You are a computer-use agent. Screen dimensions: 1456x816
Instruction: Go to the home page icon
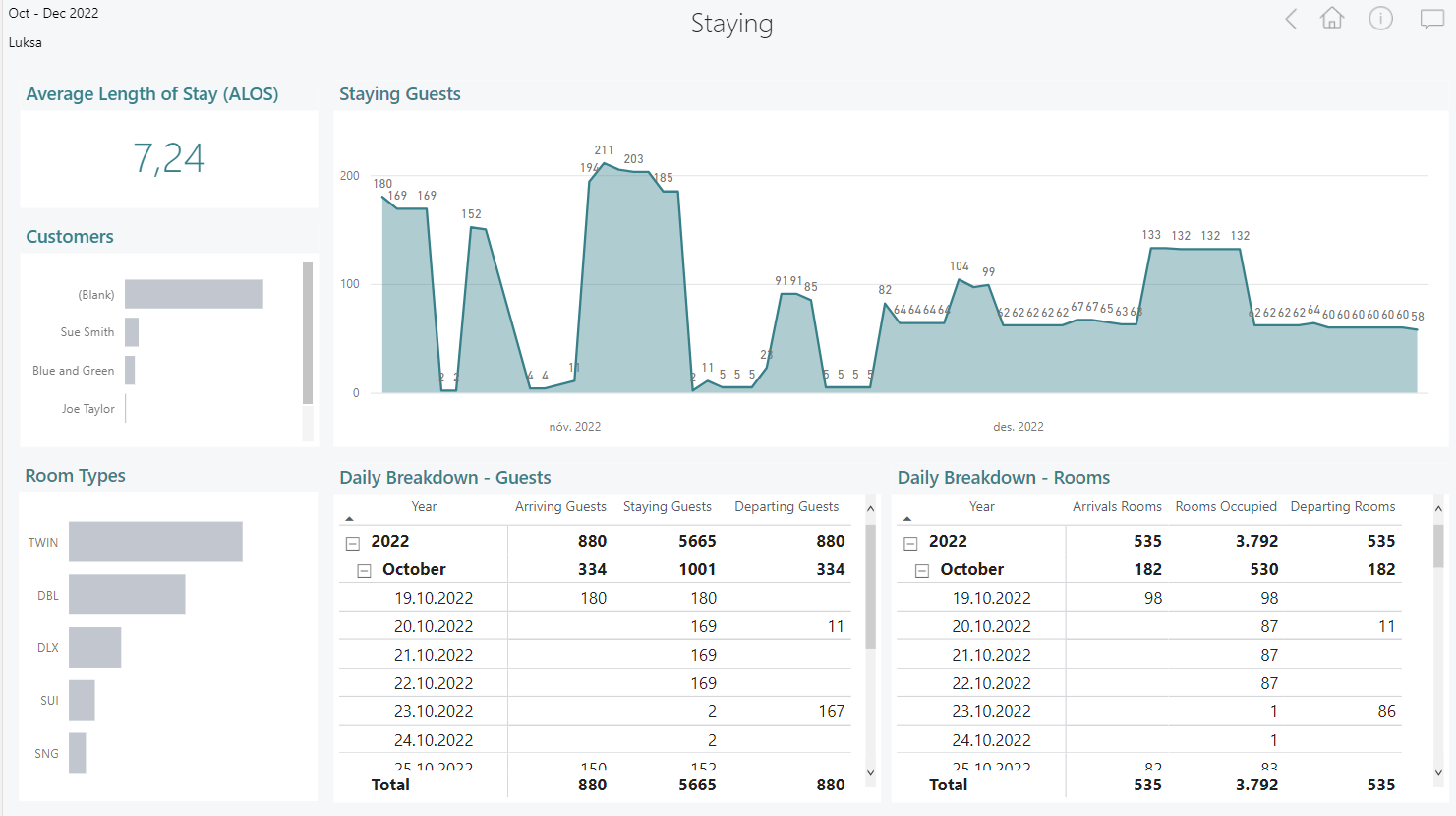point(1332,19)
